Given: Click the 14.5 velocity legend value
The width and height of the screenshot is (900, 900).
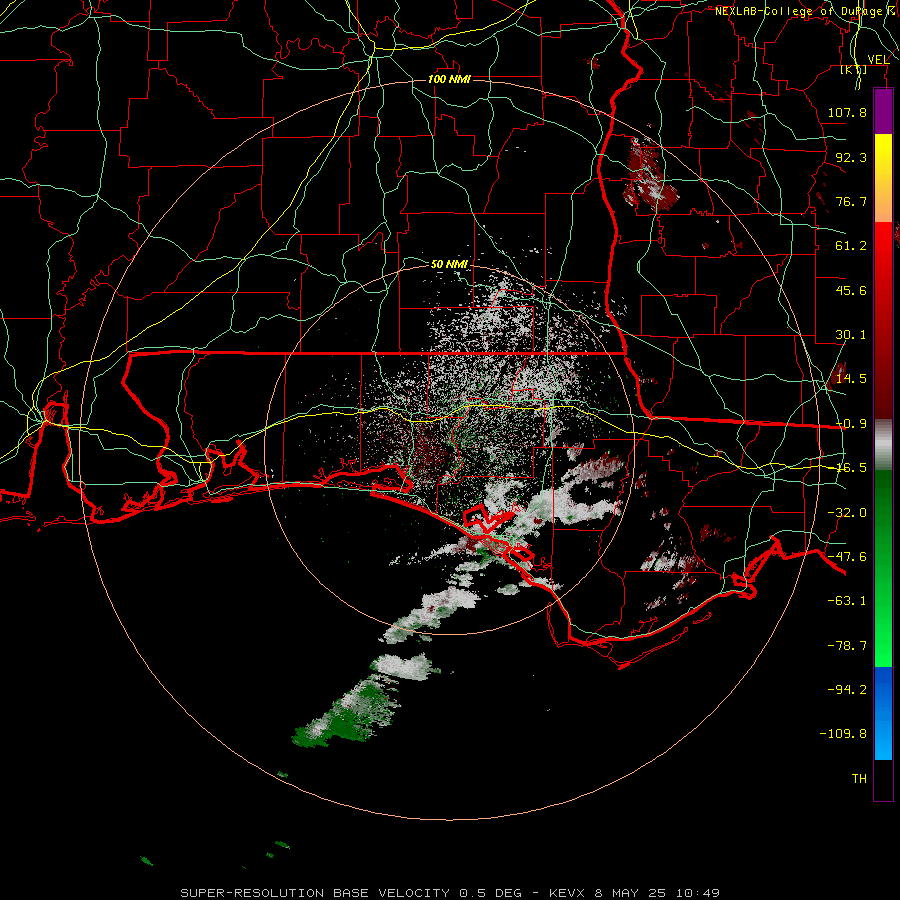Looking at the screenshot, I should [x=851, y=379].
